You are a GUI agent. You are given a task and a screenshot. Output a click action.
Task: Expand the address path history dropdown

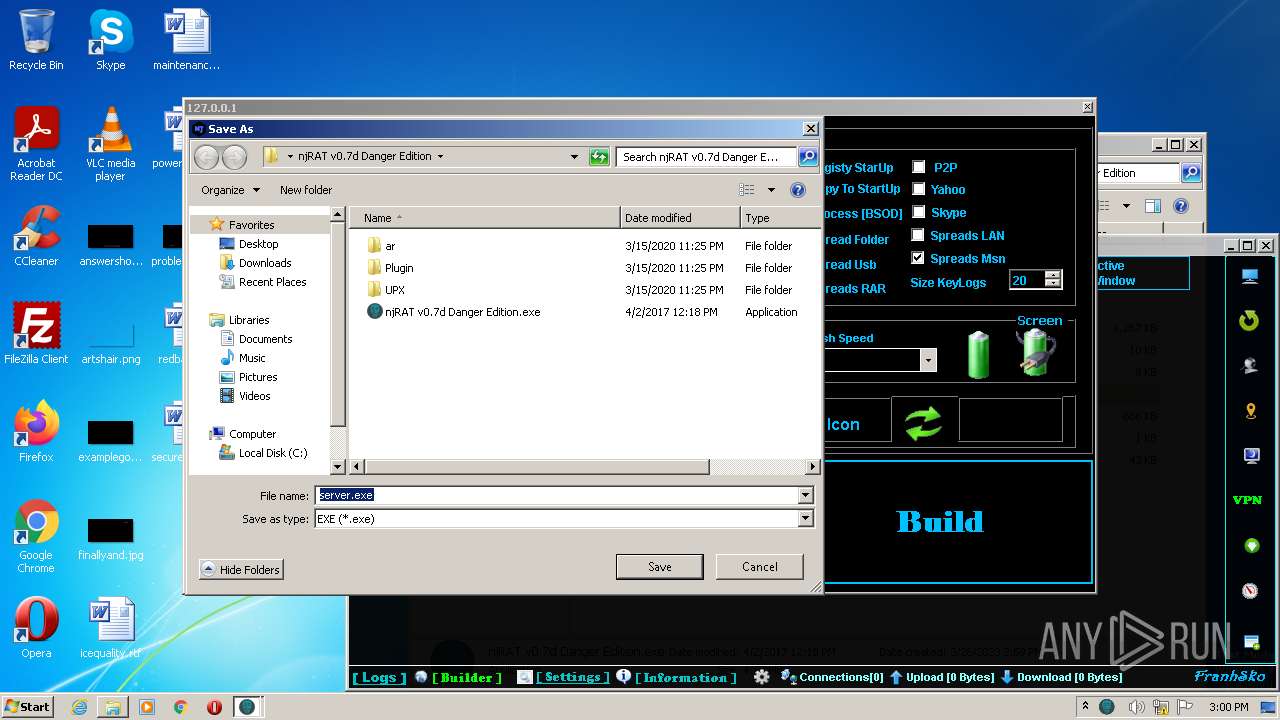574,157
